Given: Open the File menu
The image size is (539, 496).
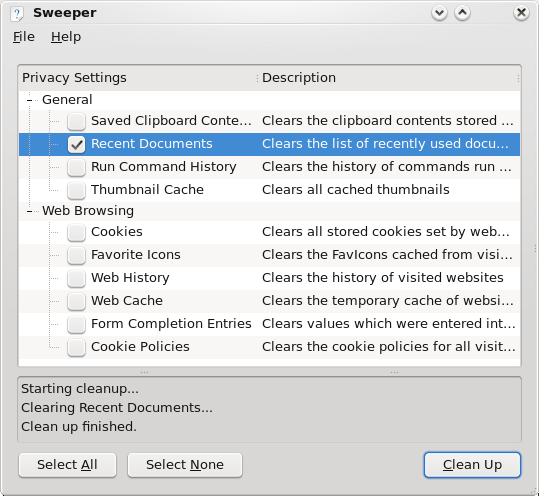Looking at the screenshot, I should [x=24, y=37].
